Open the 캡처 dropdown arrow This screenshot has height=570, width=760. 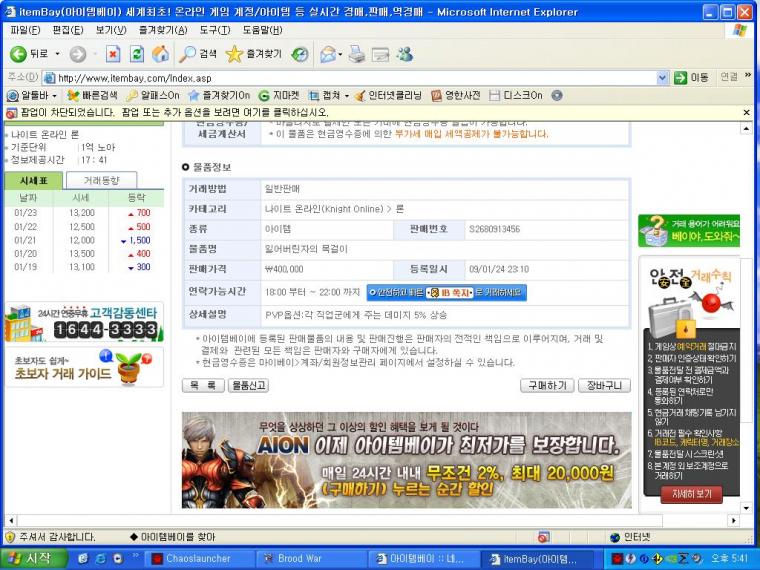pos(347,96)
